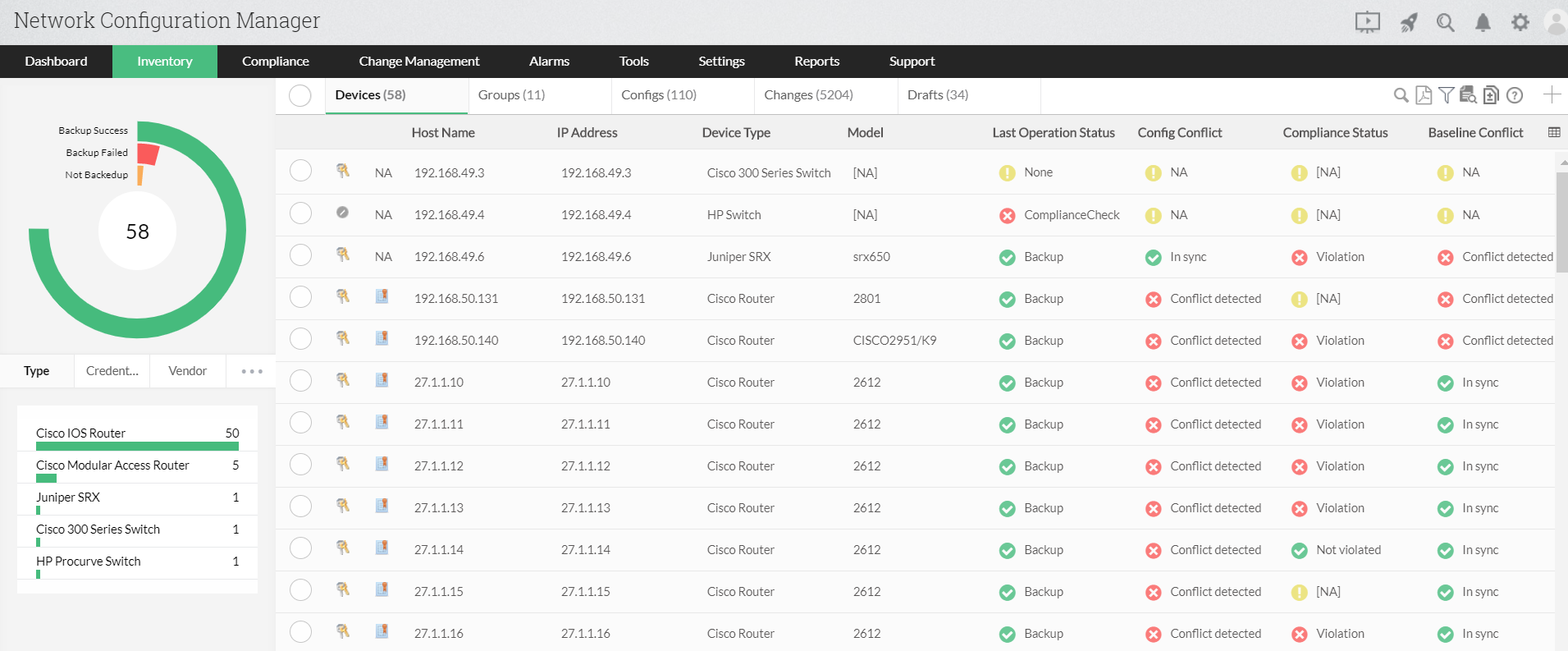Click the rocket quick-start icon
Viewport: 1568px width, 651px height.
click(x=1409, y=23)
